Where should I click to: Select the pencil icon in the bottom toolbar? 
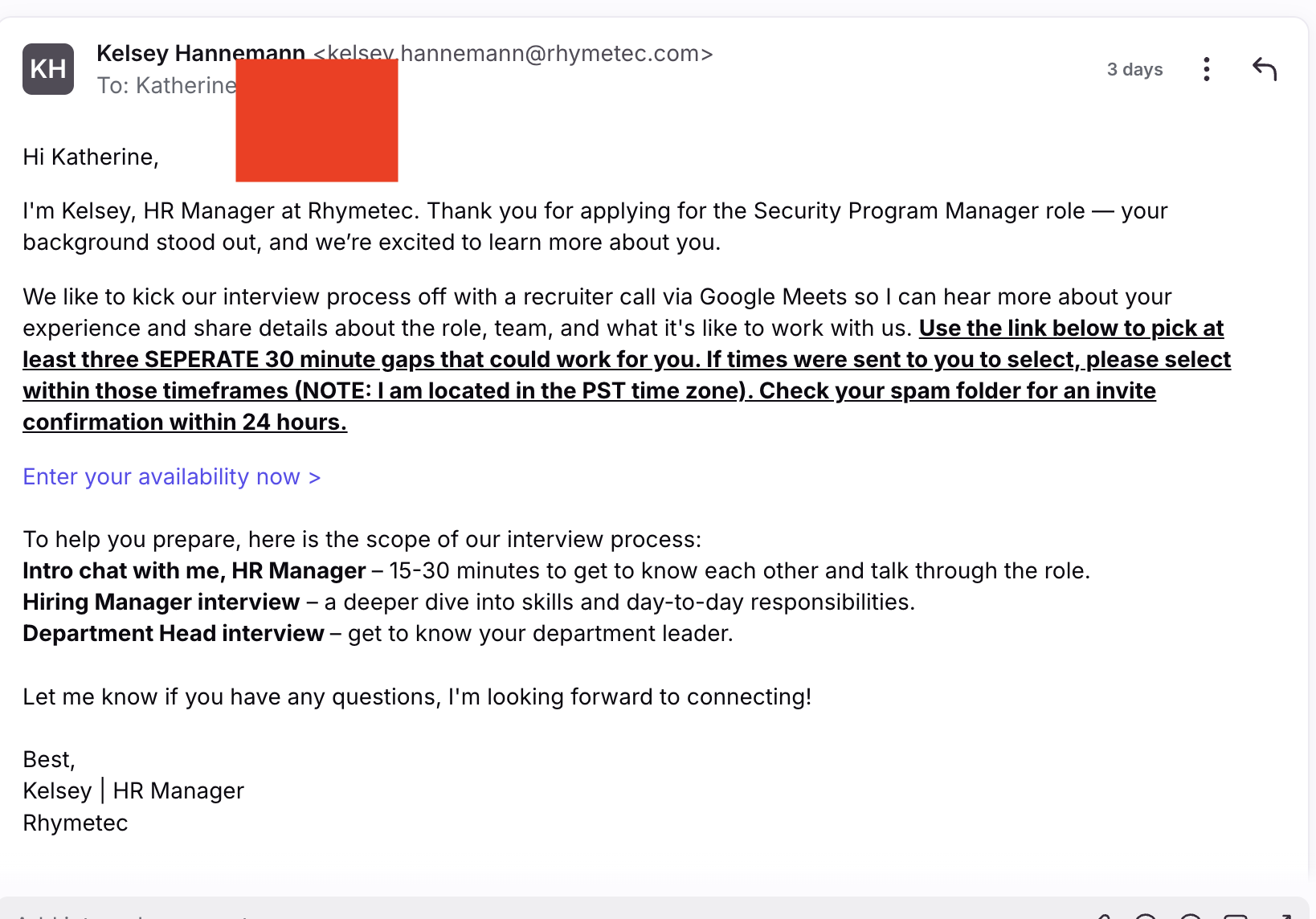point(1105,916)
